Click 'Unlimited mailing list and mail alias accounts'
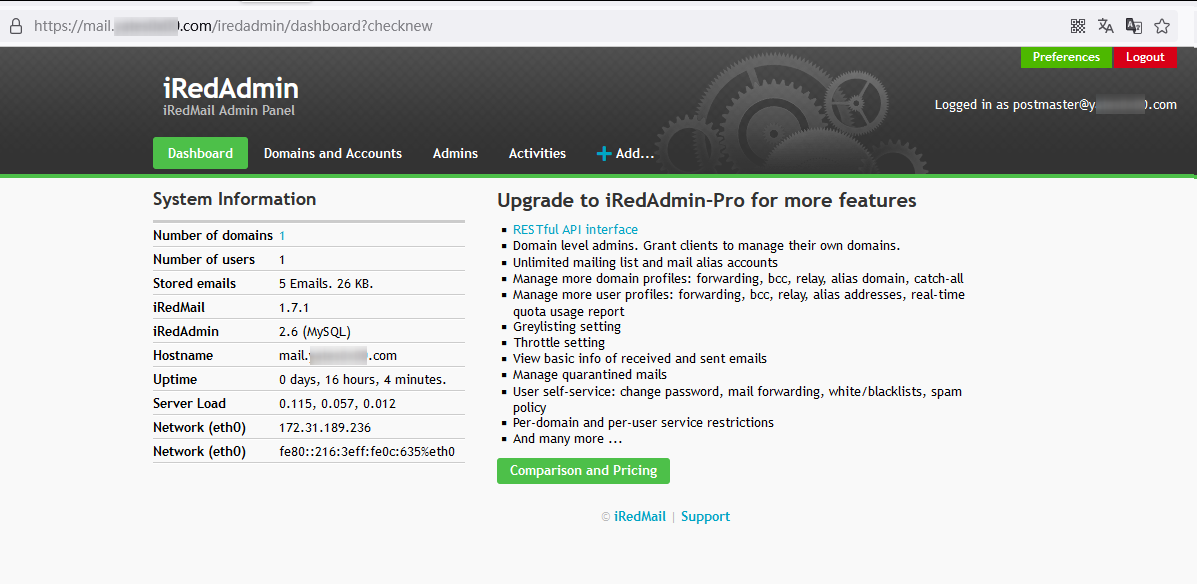1197x584 pixels. click(645, 262)
